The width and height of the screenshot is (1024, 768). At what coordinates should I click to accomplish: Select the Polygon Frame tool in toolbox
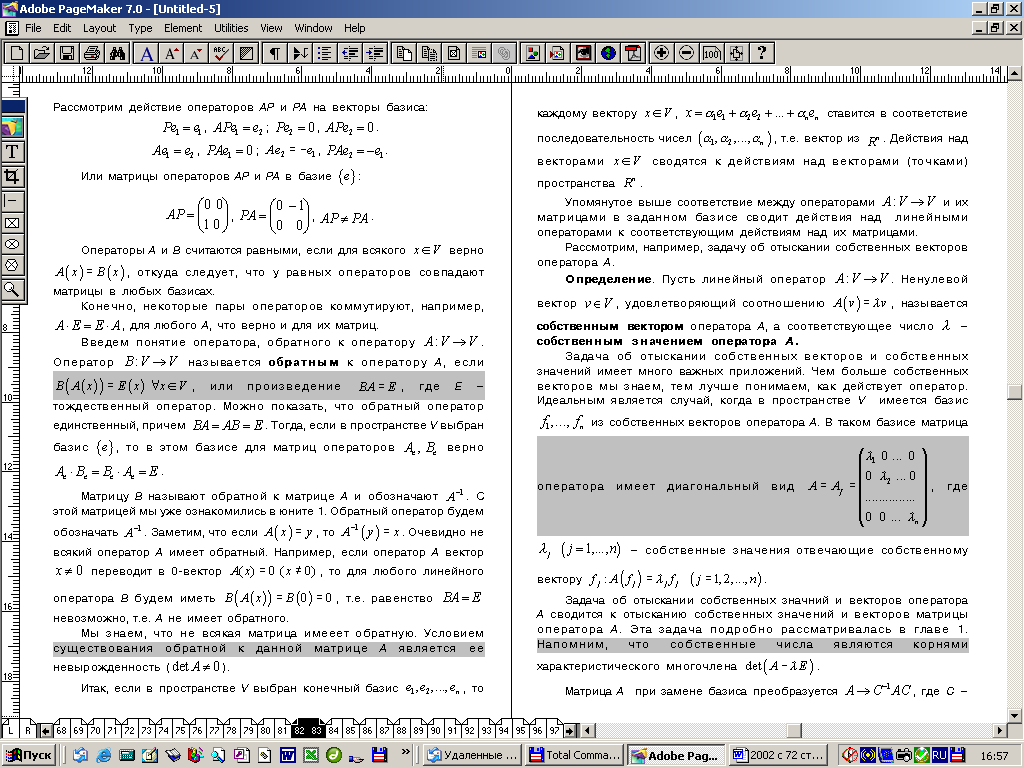click(x=12, y=265)
